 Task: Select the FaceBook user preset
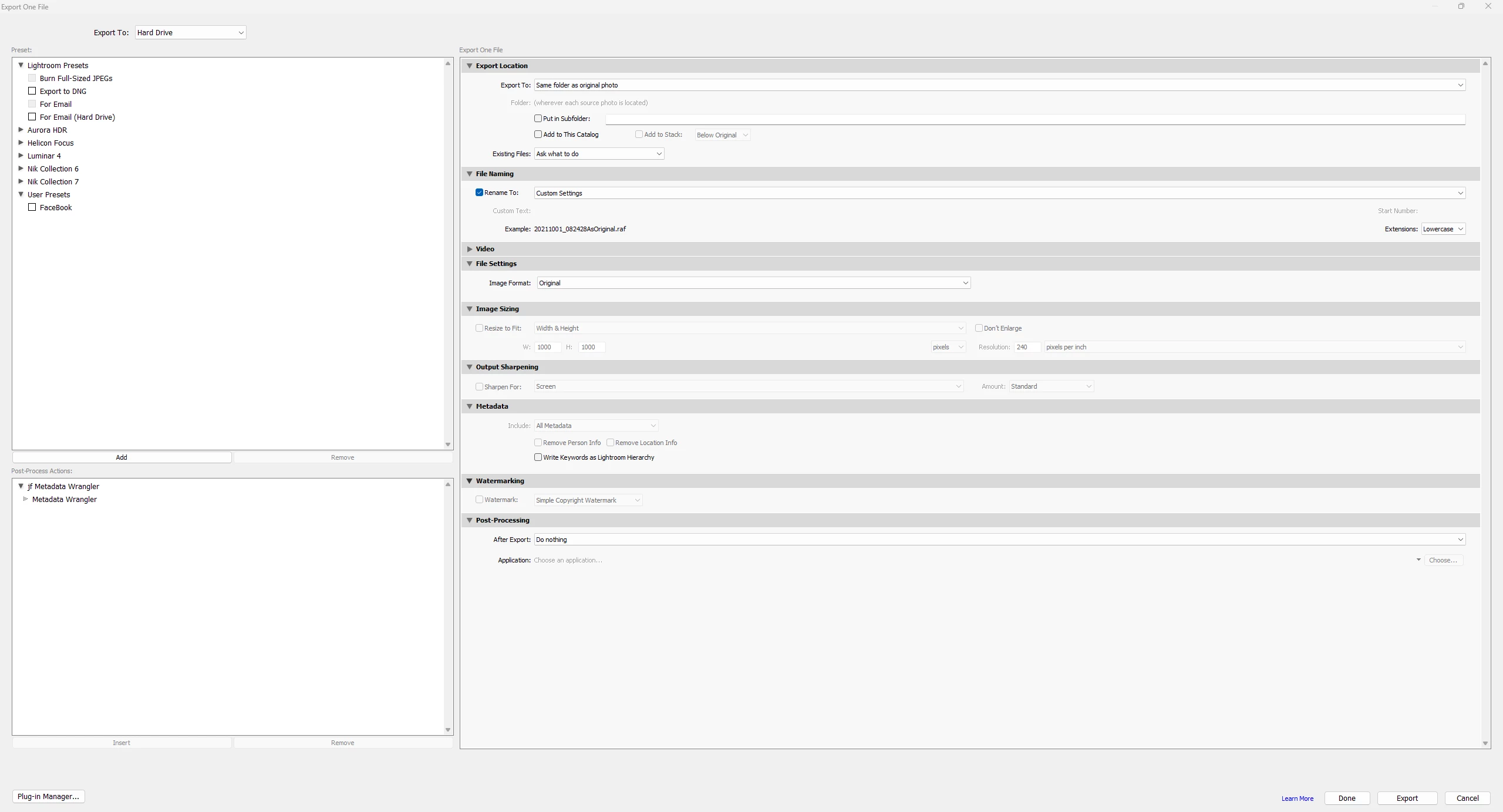pos(56,208)
